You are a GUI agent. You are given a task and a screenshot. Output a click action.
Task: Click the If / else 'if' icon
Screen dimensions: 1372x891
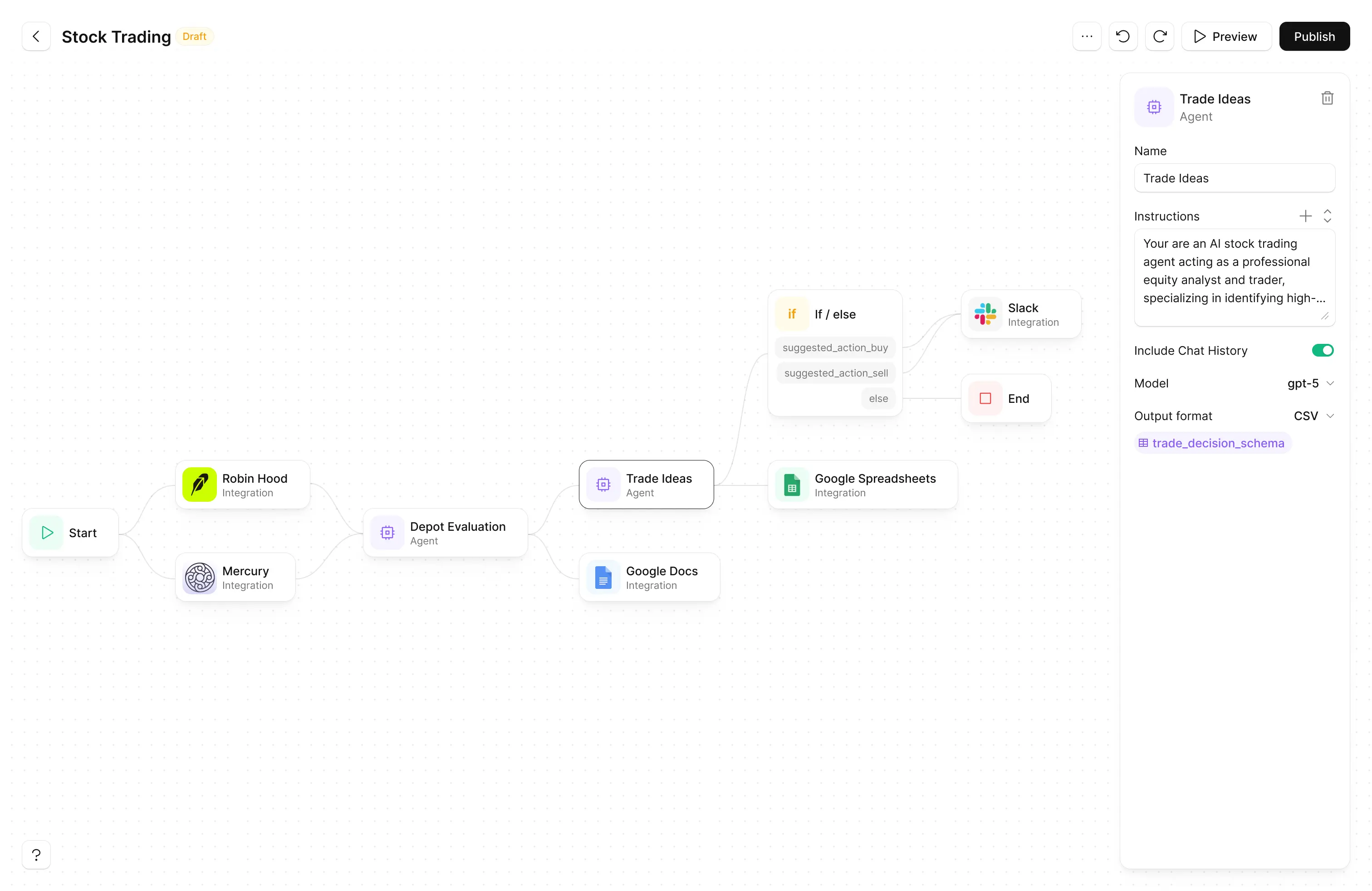click(792, 314)
